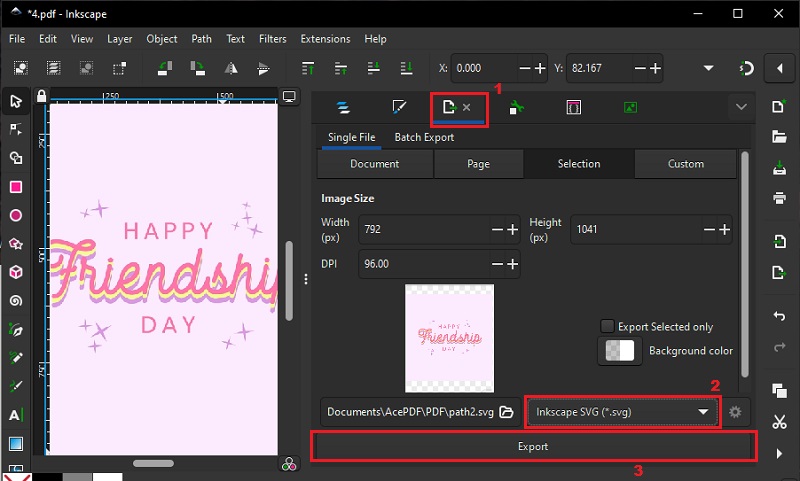Viewport: 800px width, 481px height.
Task: Choose Page export area
Action: pos(479,164)
